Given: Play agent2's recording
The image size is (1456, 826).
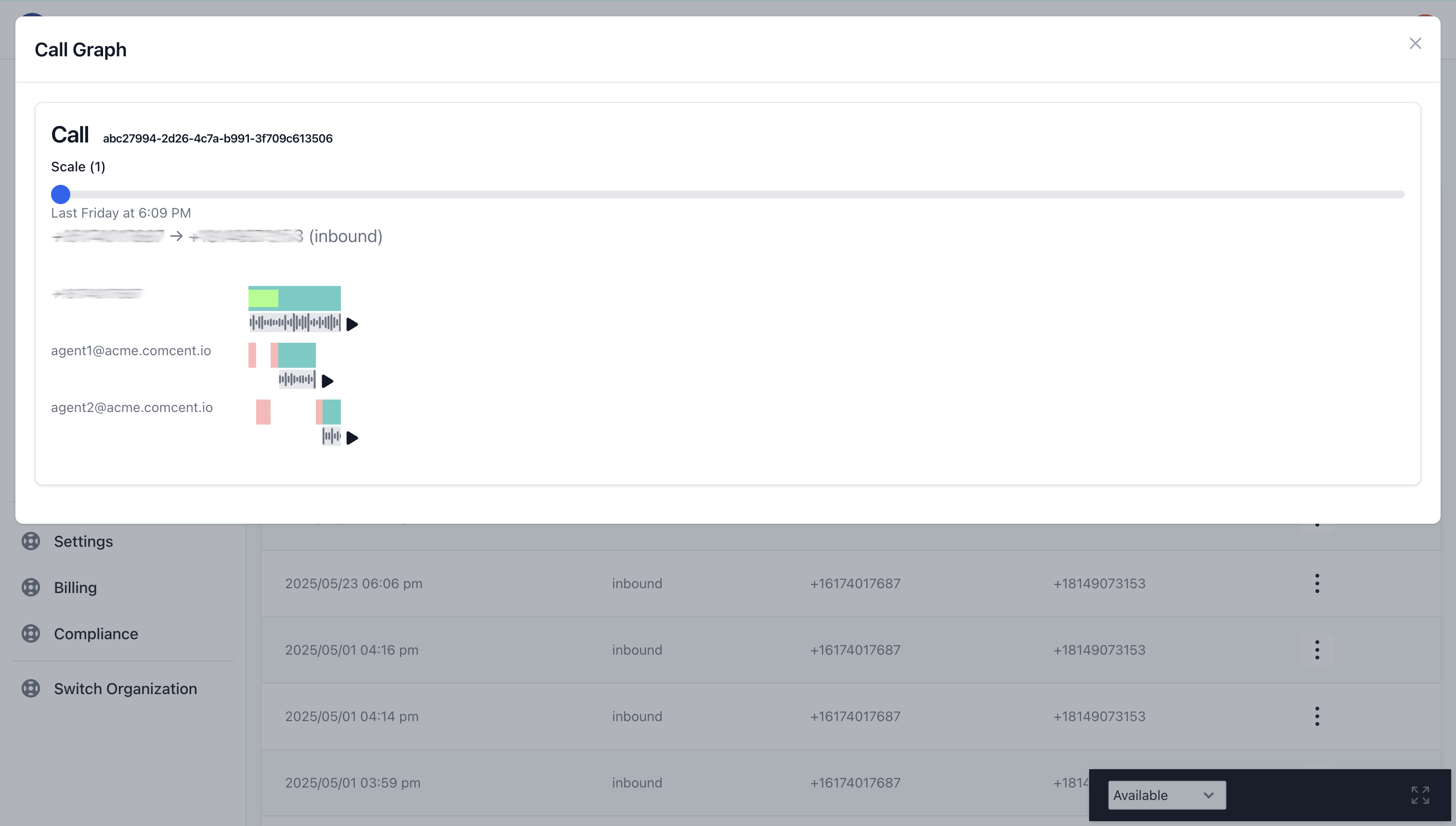Looking at the screenshot, I should tap(352, 438).
